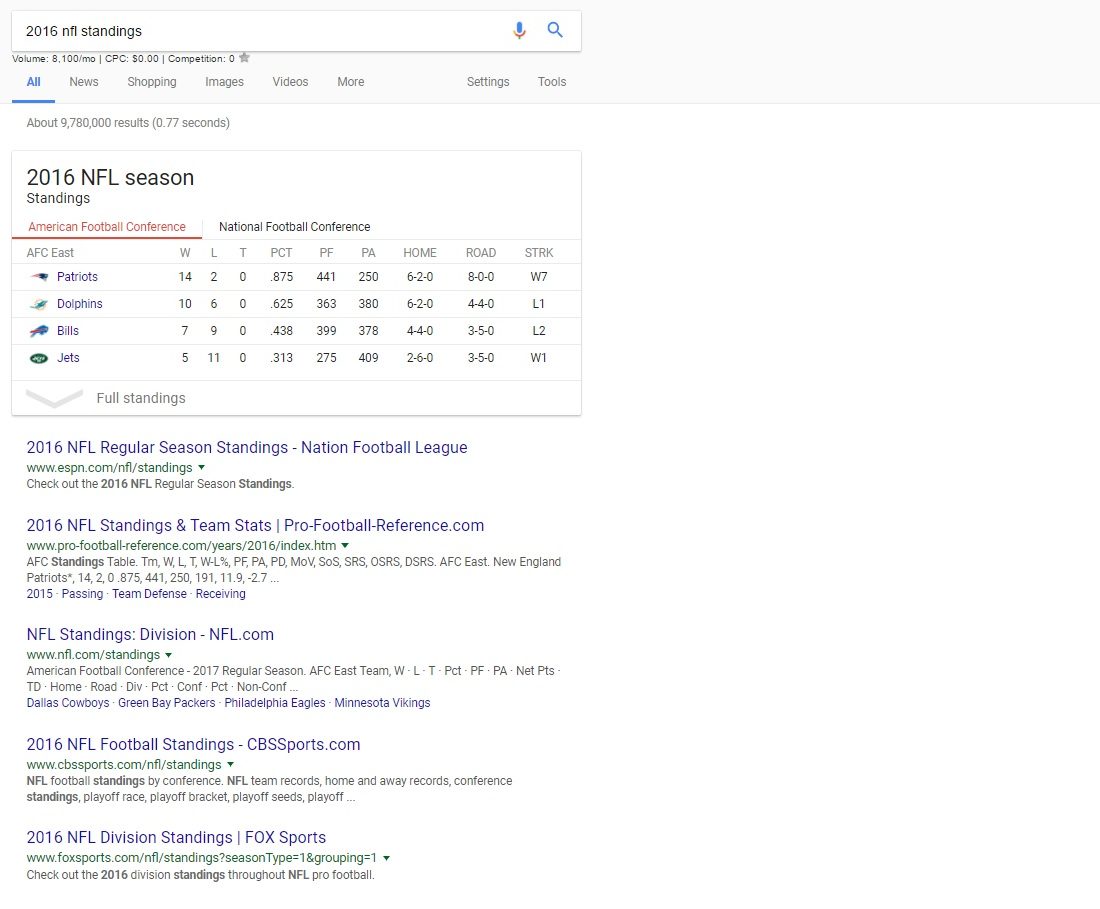Open dropdown arrow beside pro-football-reference URL
The height and width of the screenshot is (909, 1100).
point(344,545)
